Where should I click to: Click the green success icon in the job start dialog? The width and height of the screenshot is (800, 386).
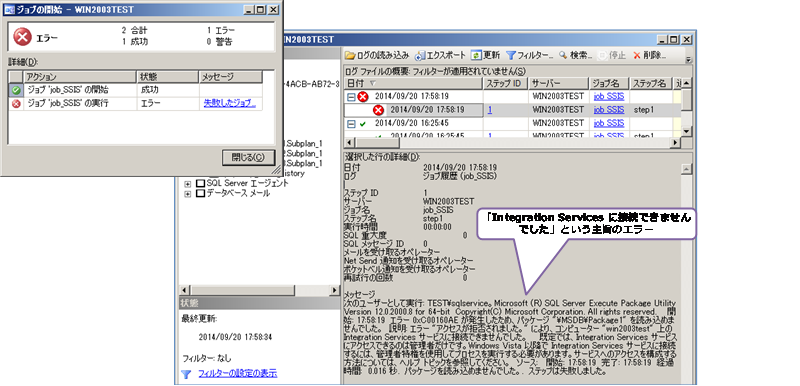[x=16, y=90]
